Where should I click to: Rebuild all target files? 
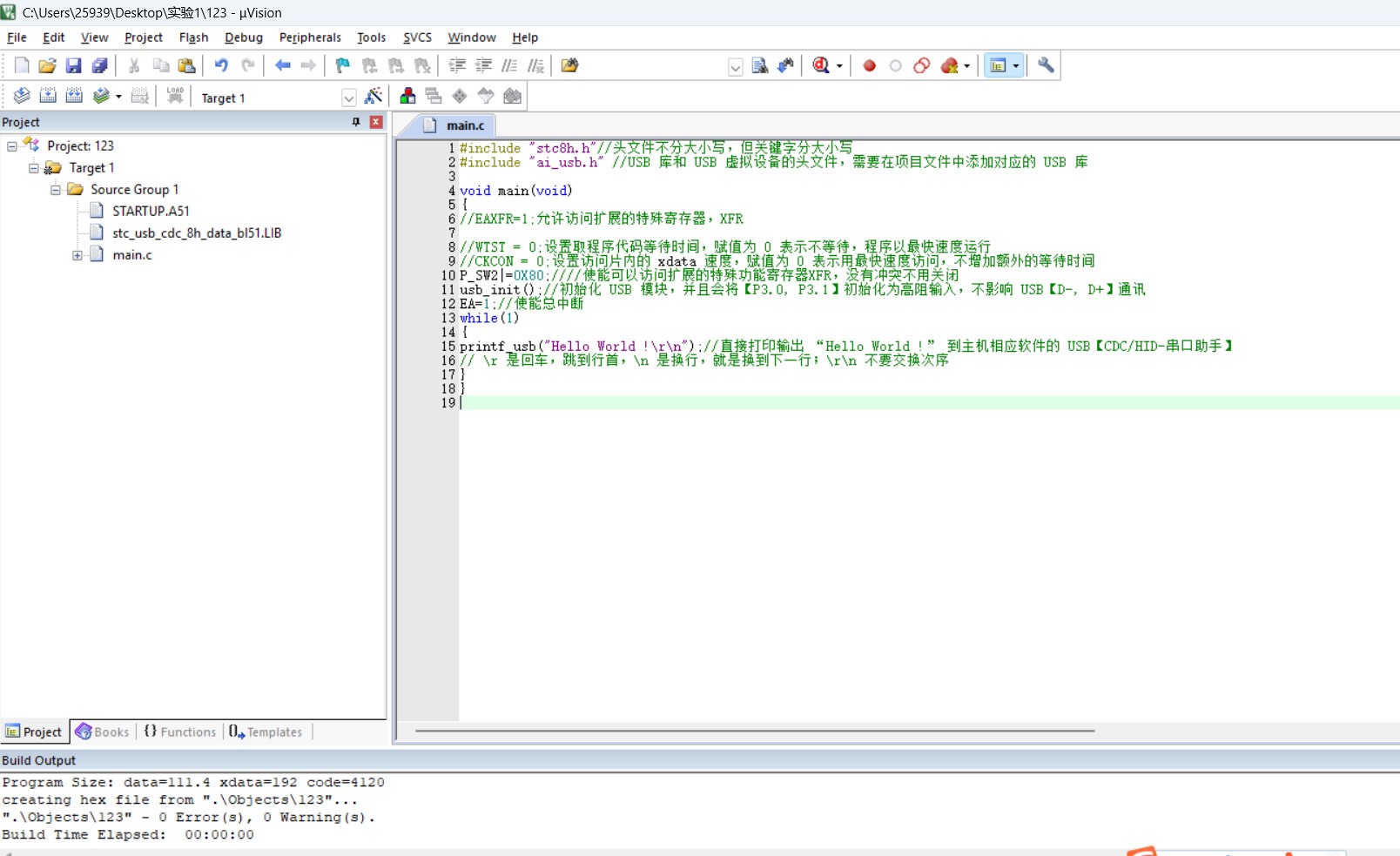[x=74, y=96]
